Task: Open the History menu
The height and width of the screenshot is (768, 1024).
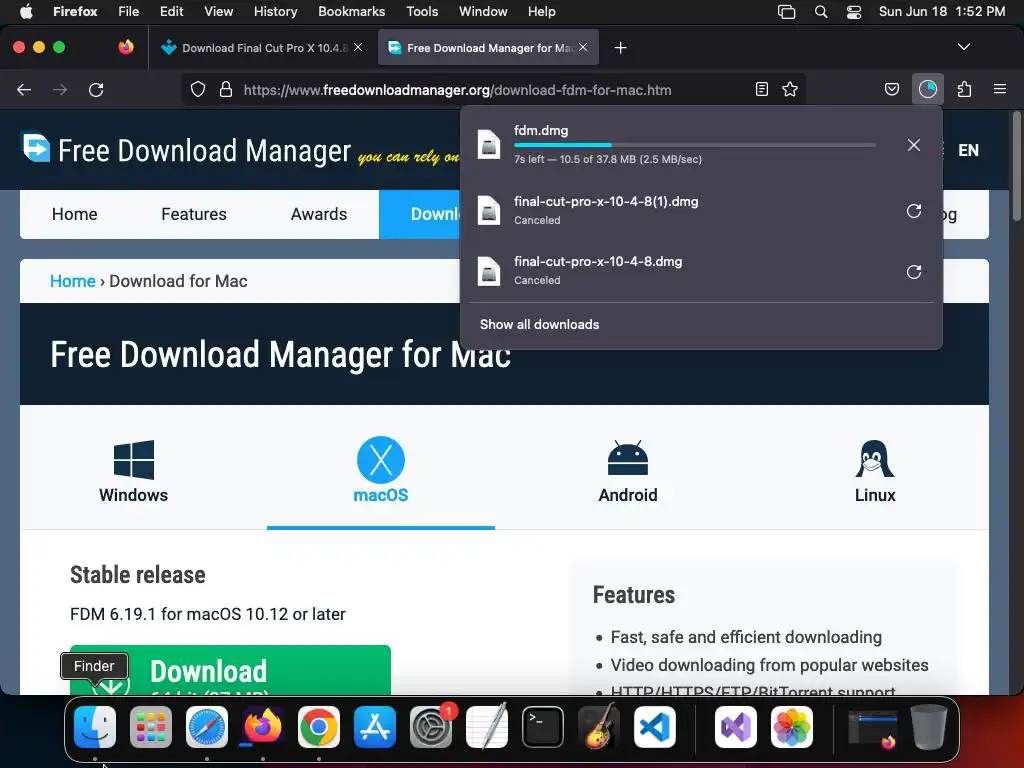Action: coord(275,12)
